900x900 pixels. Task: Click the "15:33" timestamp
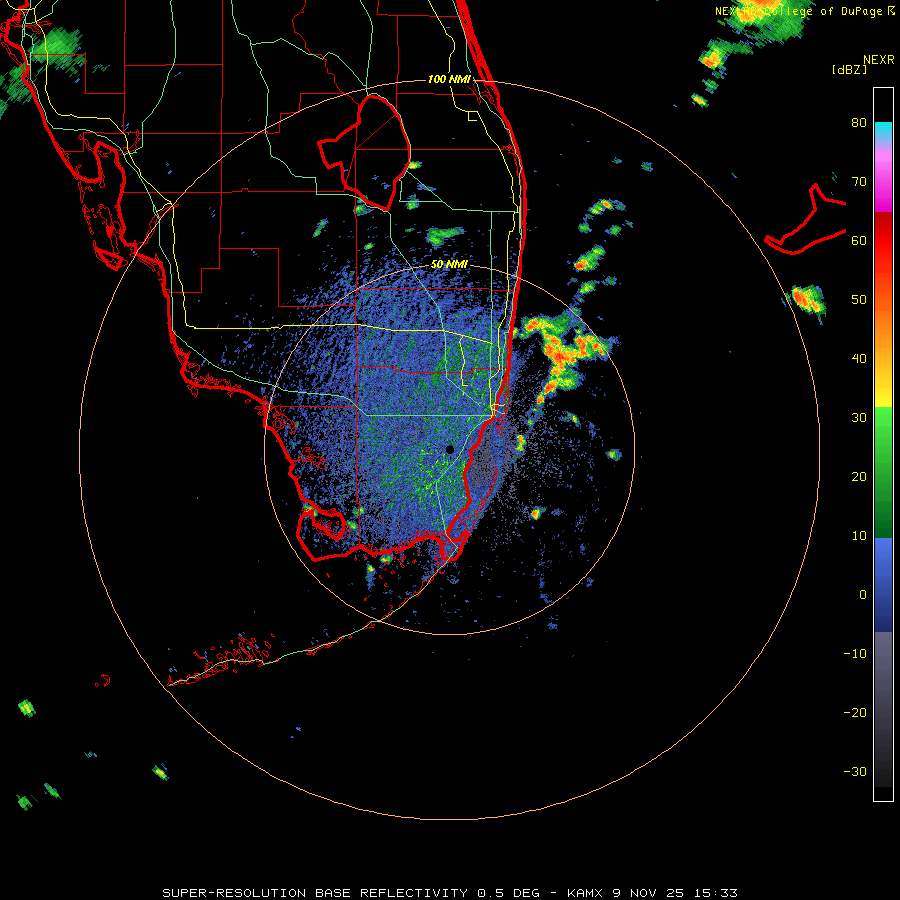coord(717,893)
